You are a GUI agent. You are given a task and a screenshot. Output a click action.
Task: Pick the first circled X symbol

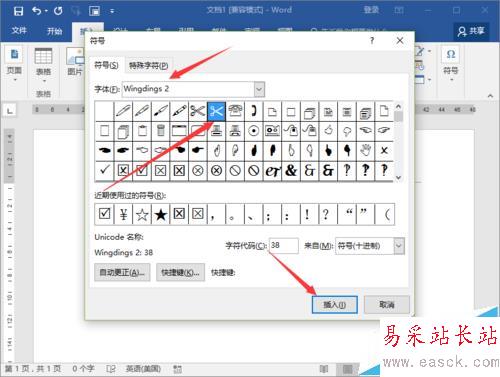[x=198, y=171]
